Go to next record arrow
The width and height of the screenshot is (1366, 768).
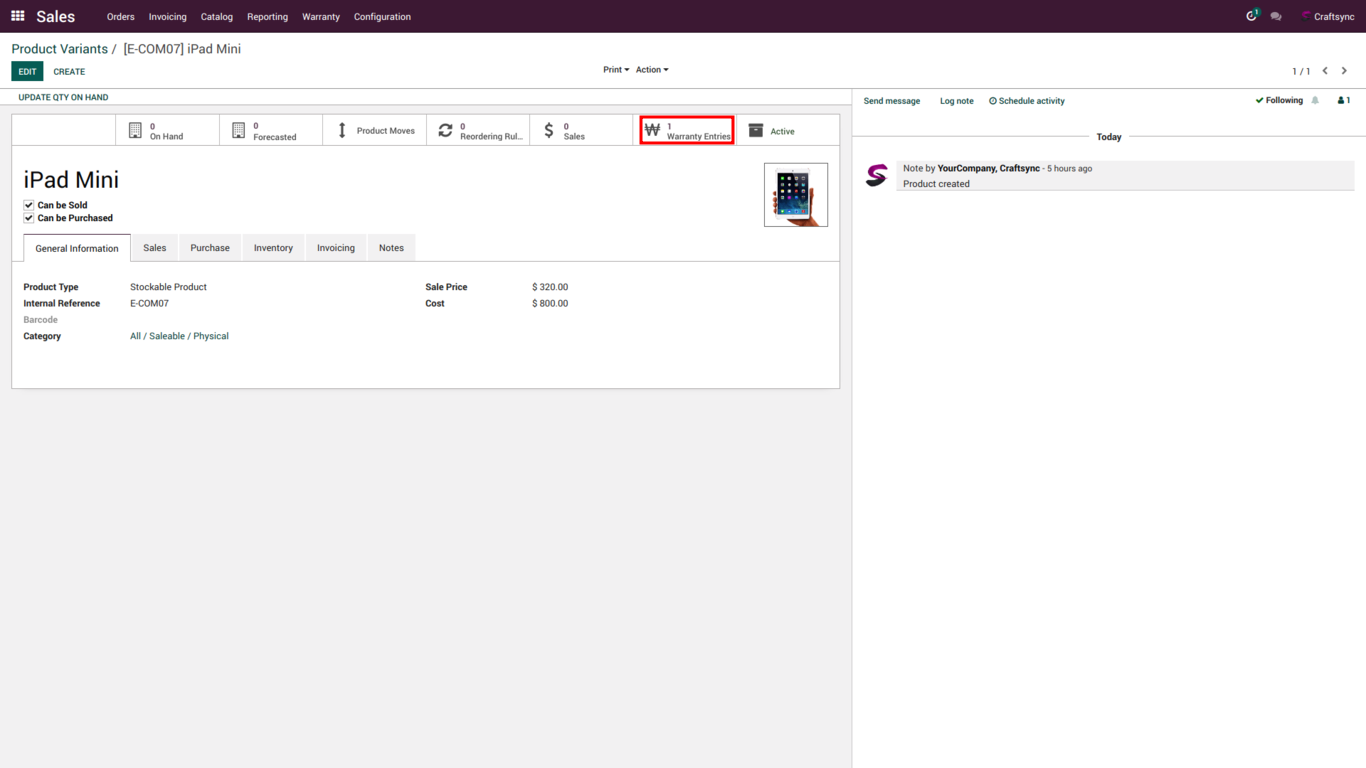1344,71
